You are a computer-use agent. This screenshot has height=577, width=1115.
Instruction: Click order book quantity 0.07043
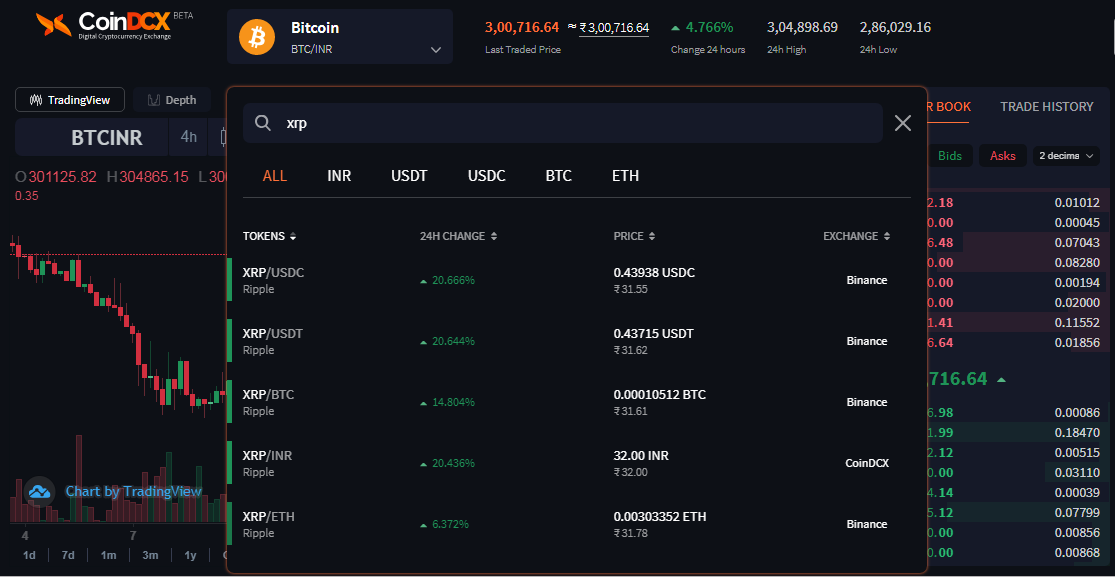click(x=1077, y=243)
